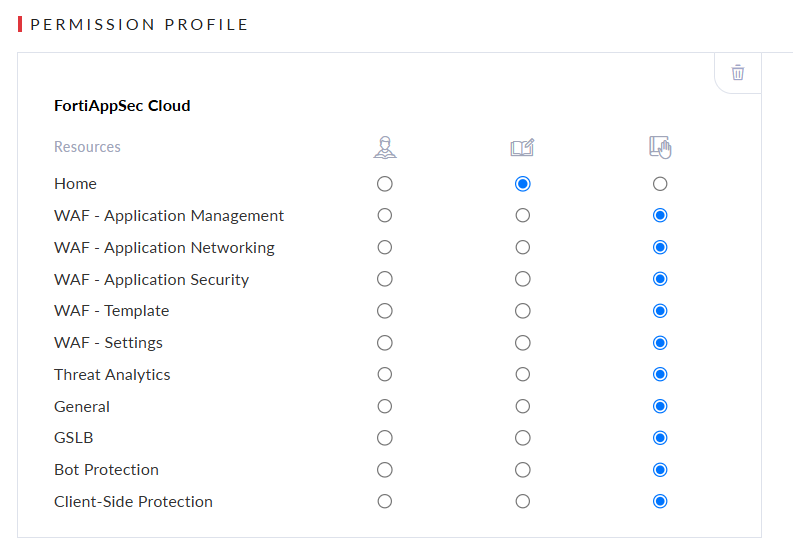Choose the middle radio for WAF - Settings

[522, 343]
